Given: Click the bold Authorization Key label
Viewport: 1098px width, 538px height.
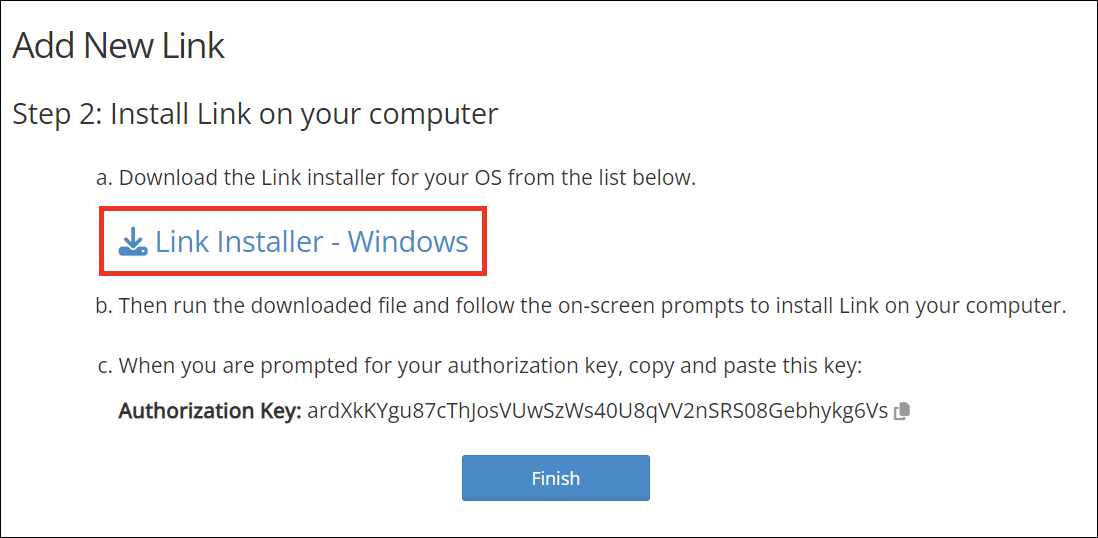Looking at the screenshot, I should pos(209,411).
